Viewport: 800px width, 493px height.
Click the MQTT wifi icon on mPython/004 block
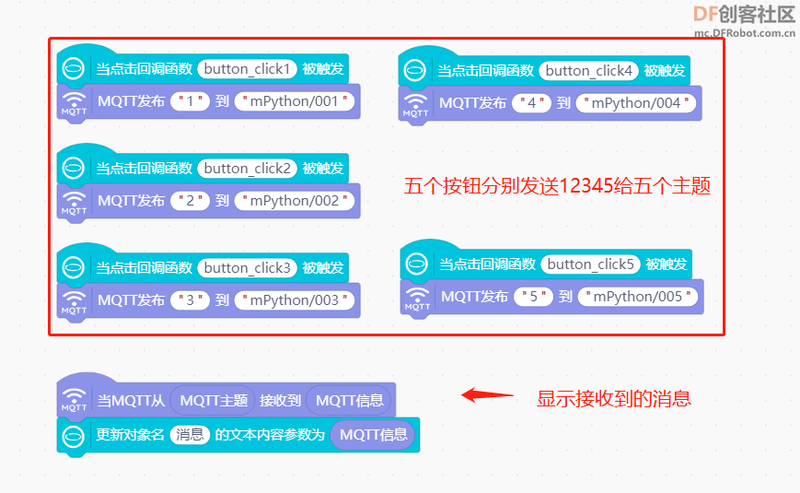pos(415,105)
